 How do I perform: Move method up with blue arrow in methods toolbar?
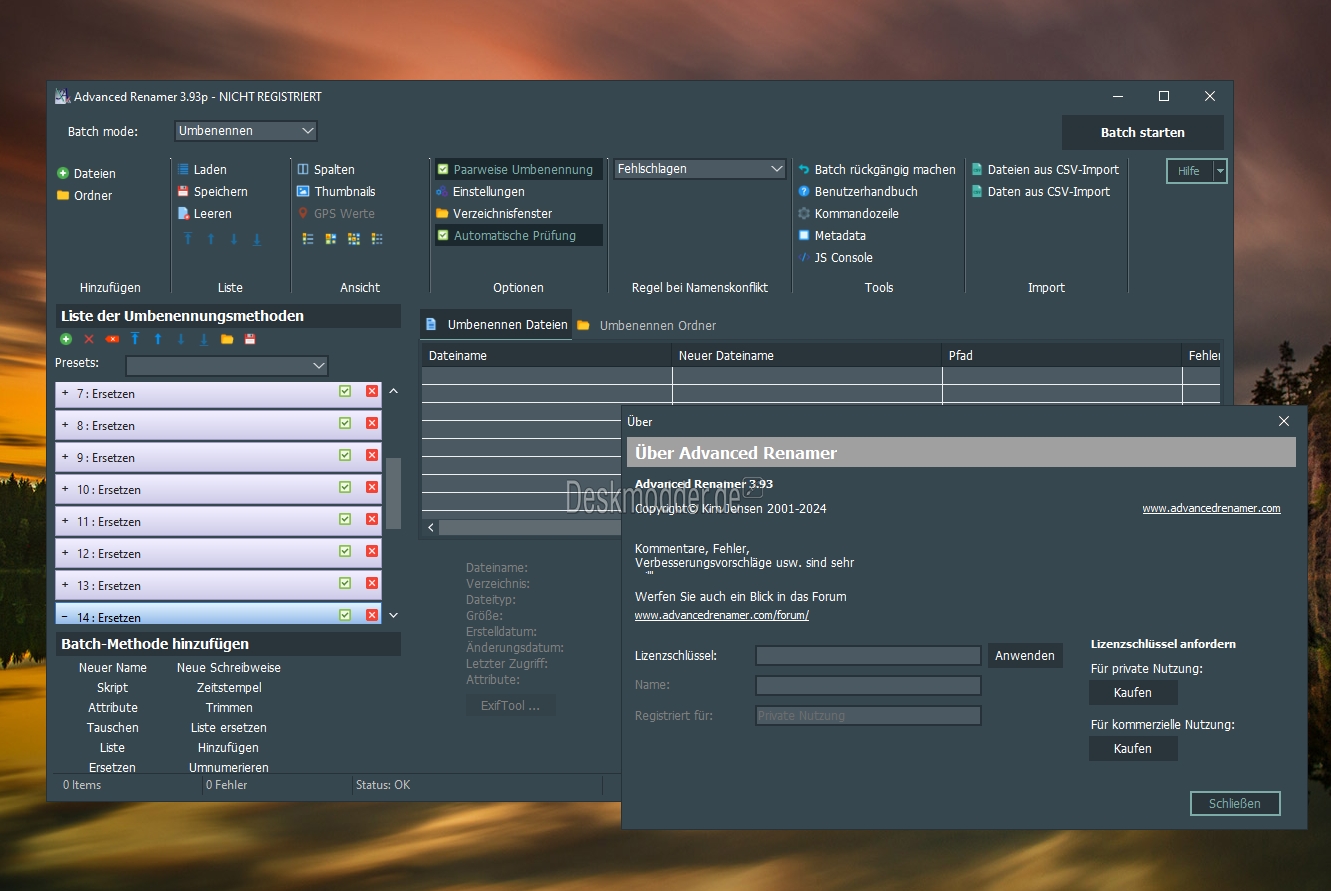158,340
